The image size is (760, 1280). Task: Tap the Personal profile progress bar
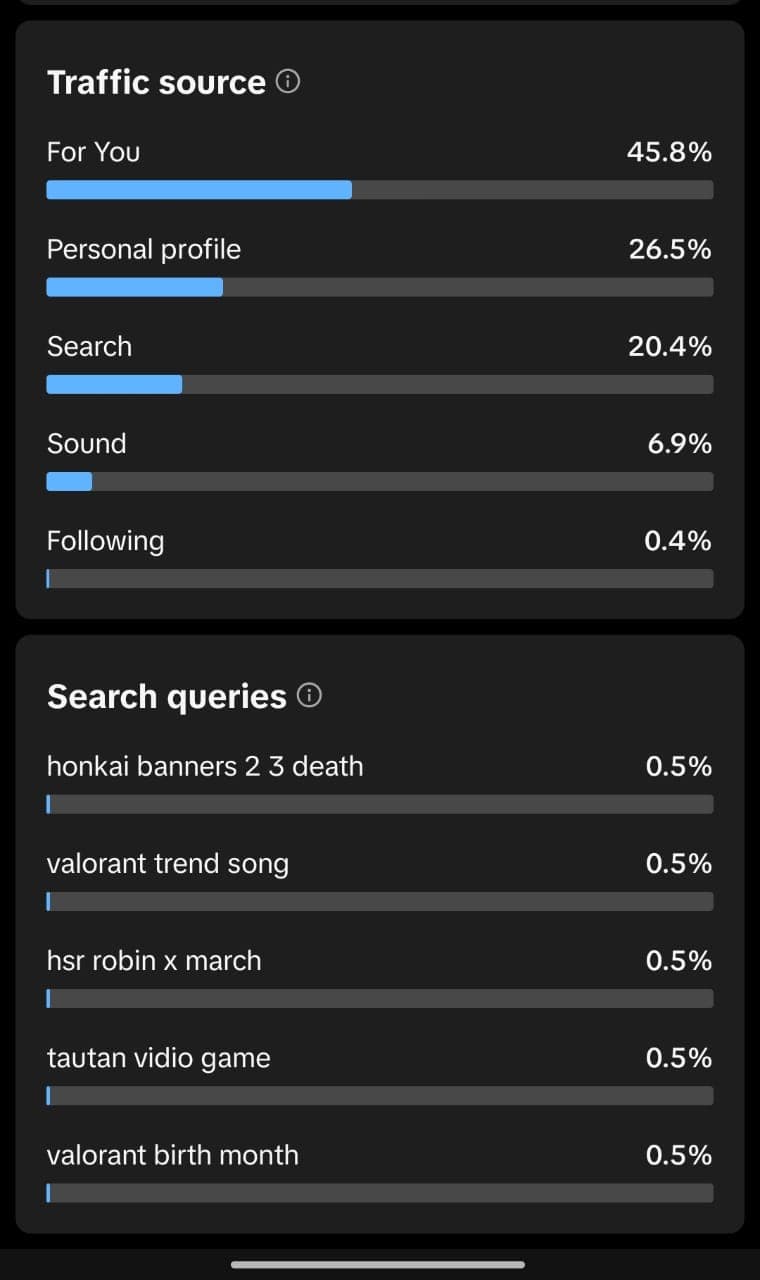[x=380, y=287]
